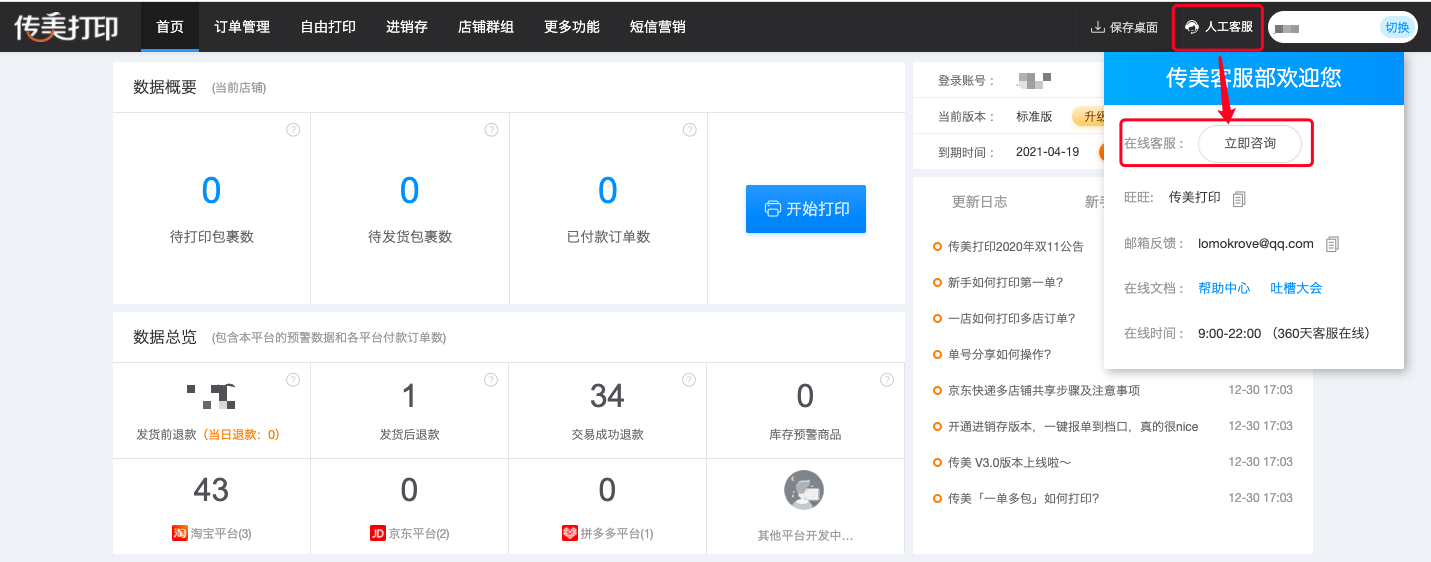Open the 店铺群组 menu

[486, 27]
